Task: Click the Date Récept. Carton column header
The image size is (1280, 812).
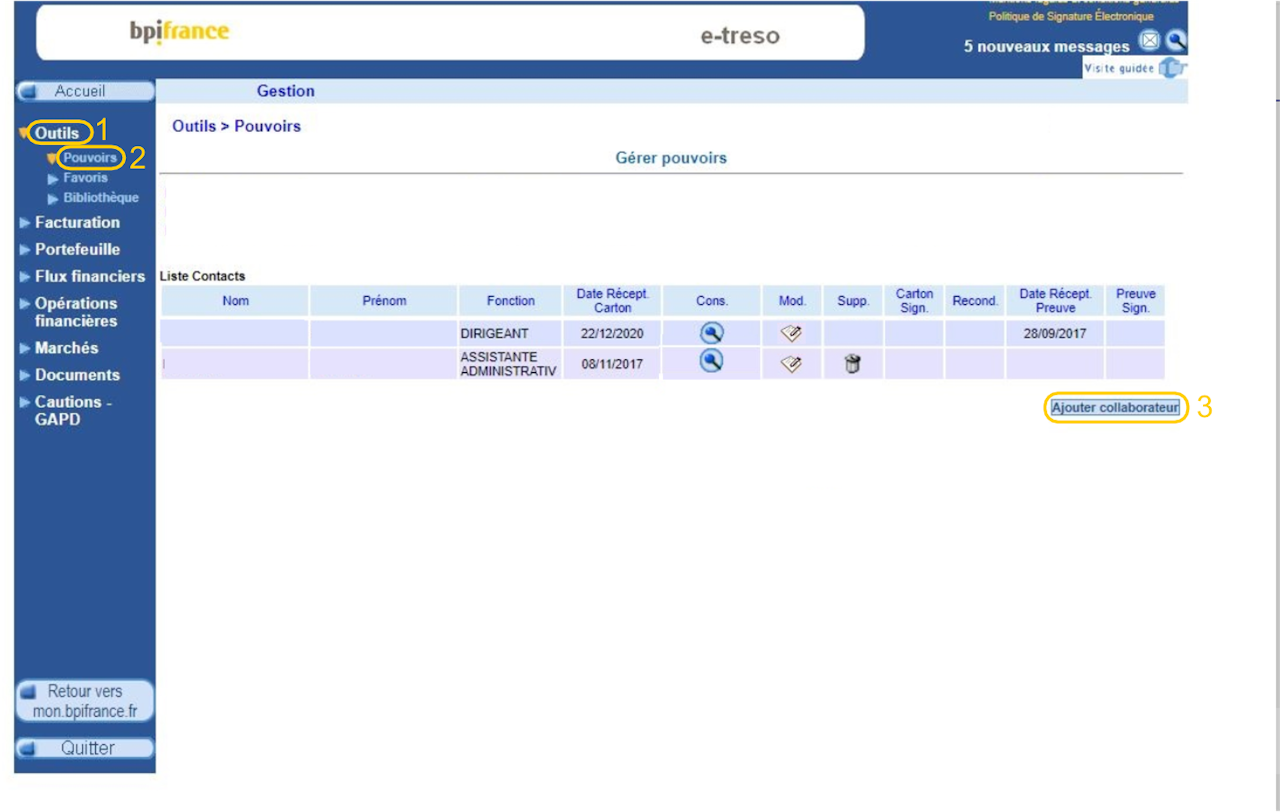Action: [613, 300]
